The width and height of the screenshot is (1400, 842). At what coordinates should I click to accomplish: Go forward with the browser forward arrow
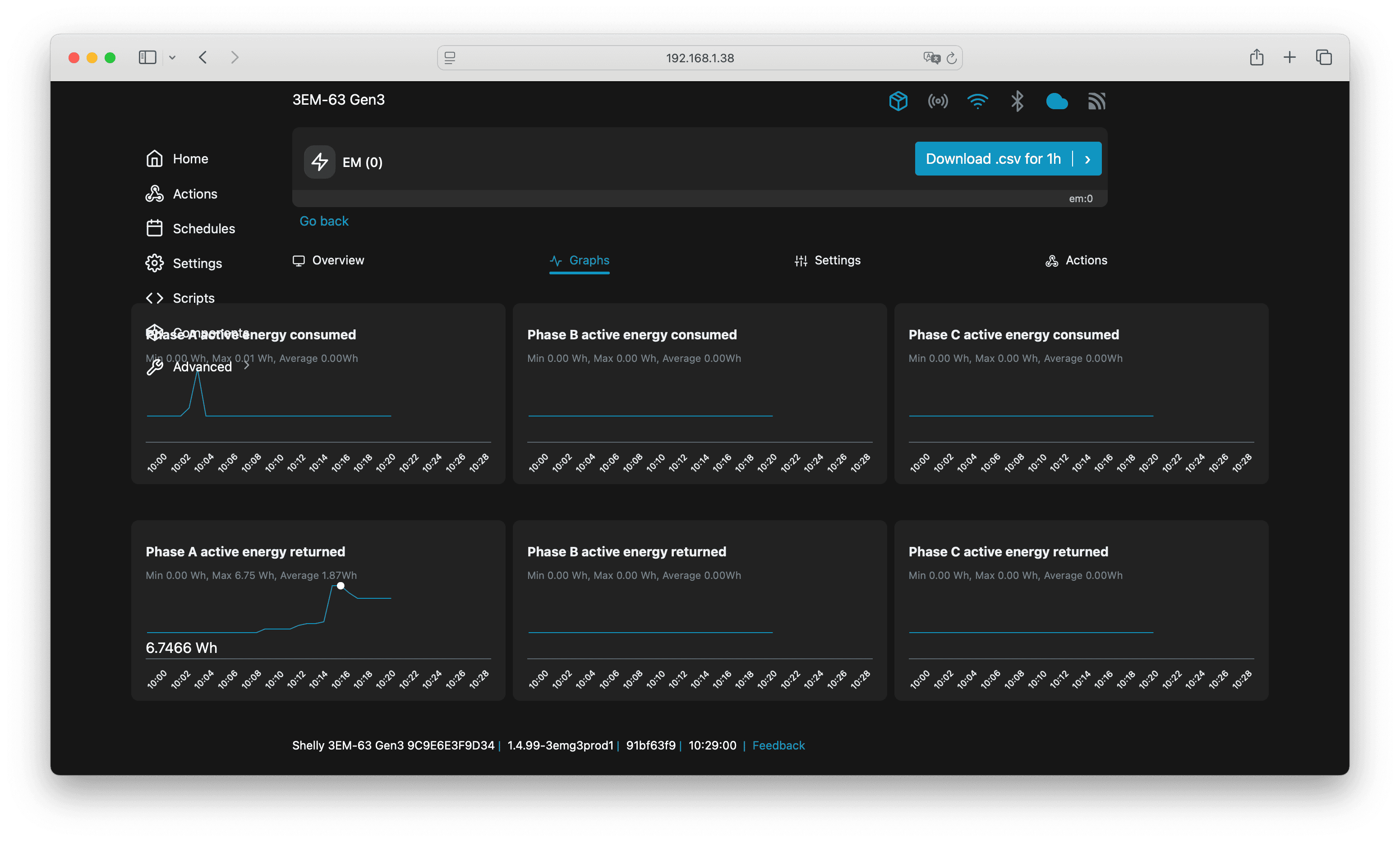coord(234,57)
